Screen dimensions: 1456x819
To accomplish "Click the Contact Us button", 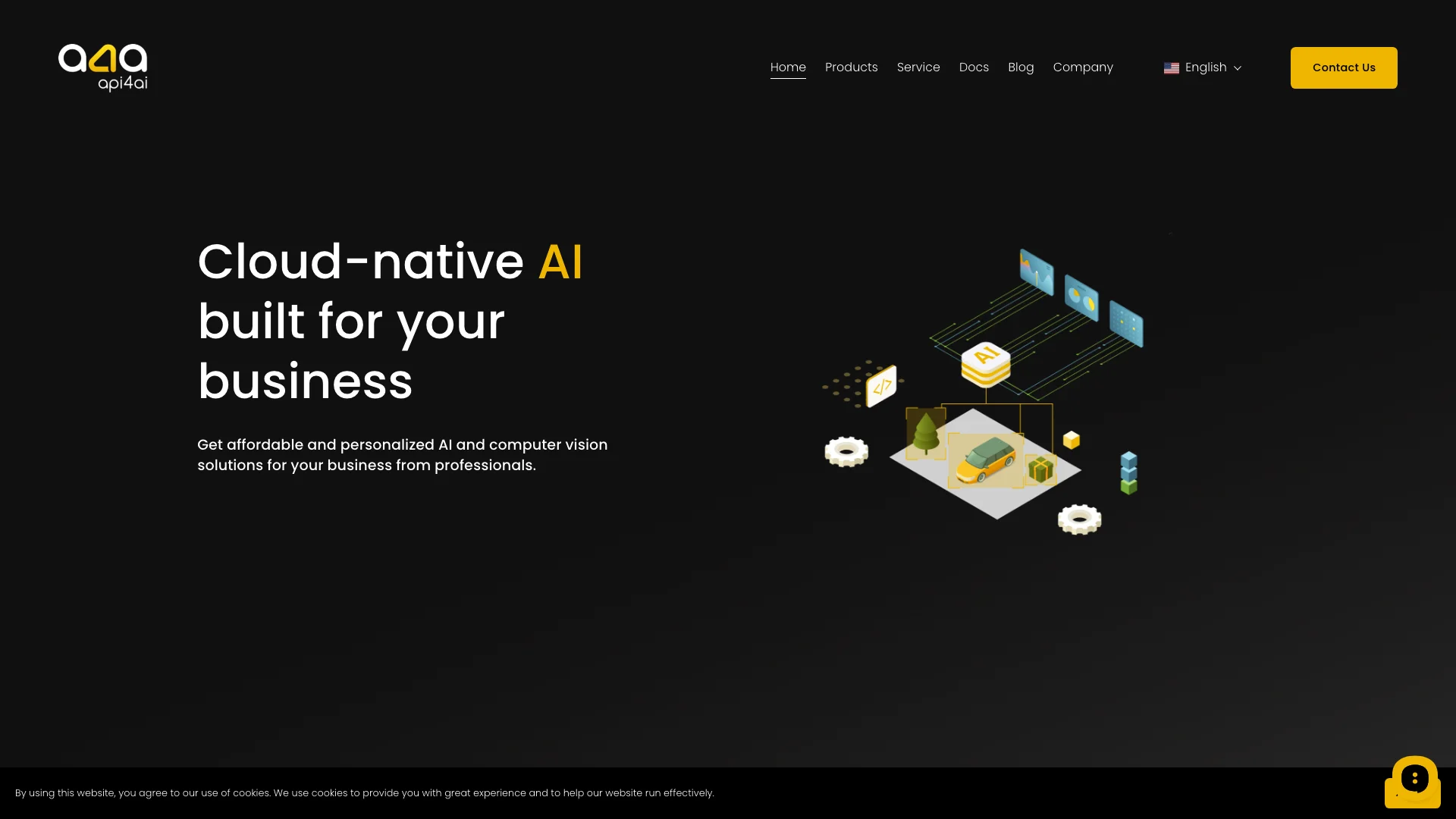I will coord(1344,67).
